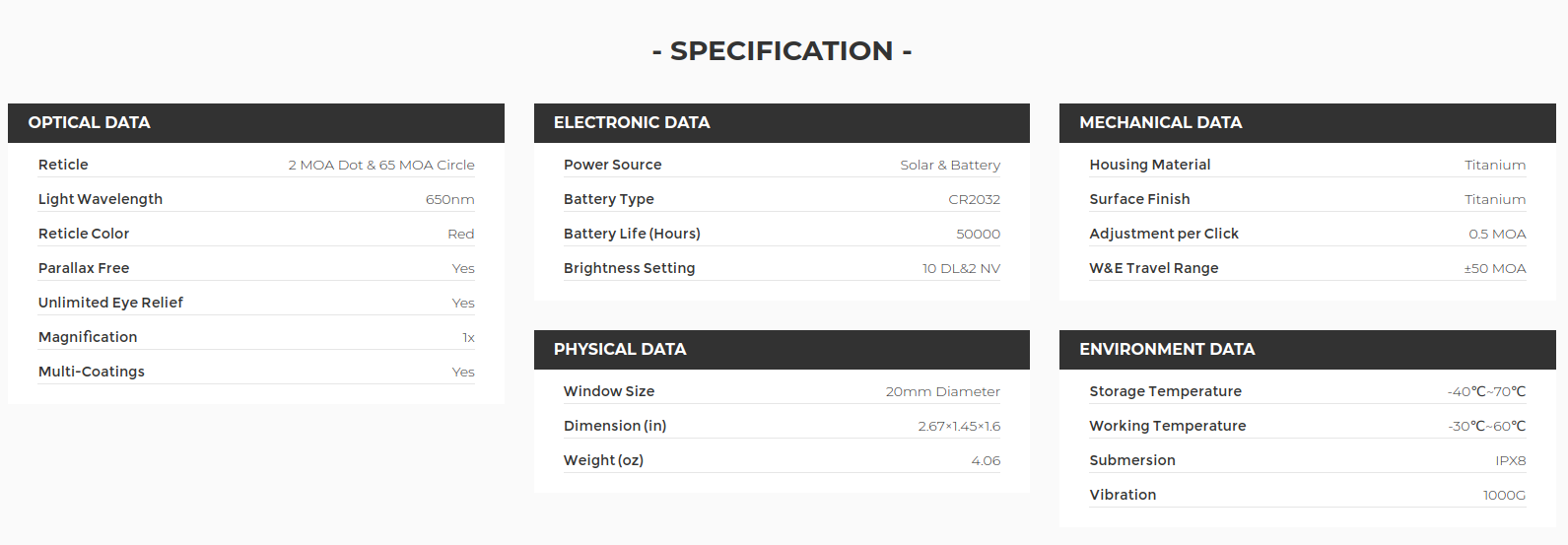This screenshot has height=545, width=1568.
Task: Click the Brightness Setting 10 DL&2 NV value
Action: (x=961, y=268)
